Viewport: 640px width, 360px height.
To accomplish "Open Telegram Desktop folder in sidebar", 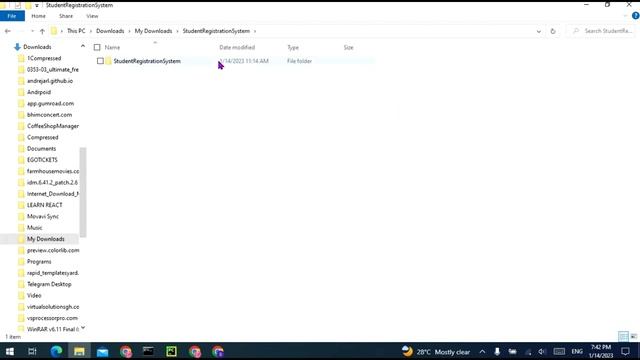I will (x=49, y=284).
